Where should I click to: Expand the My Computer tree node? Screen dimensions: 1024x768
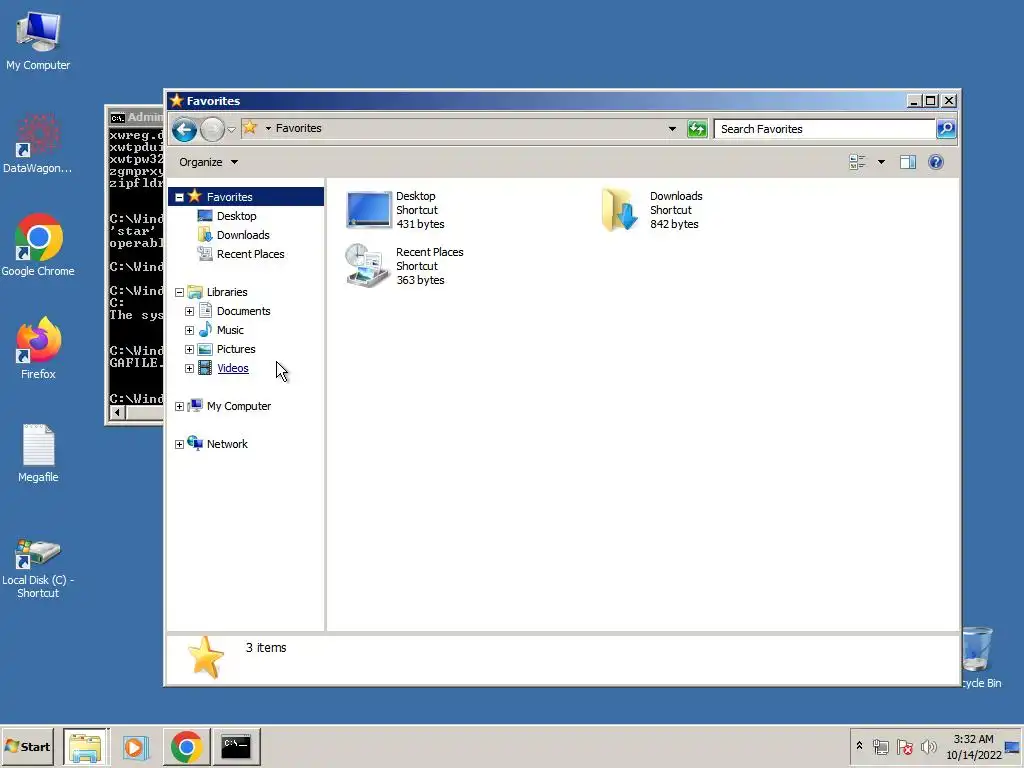point(180,406)
